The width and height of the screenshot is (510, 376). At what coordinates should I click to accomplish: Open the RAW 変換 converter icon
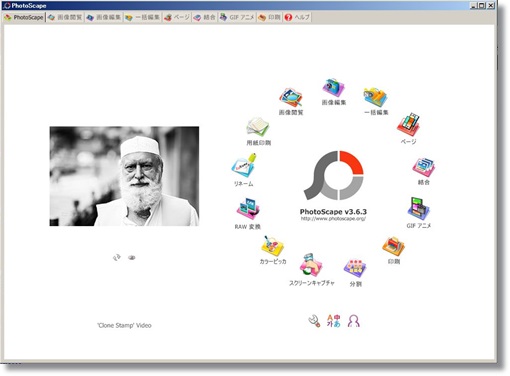[248, 209]
